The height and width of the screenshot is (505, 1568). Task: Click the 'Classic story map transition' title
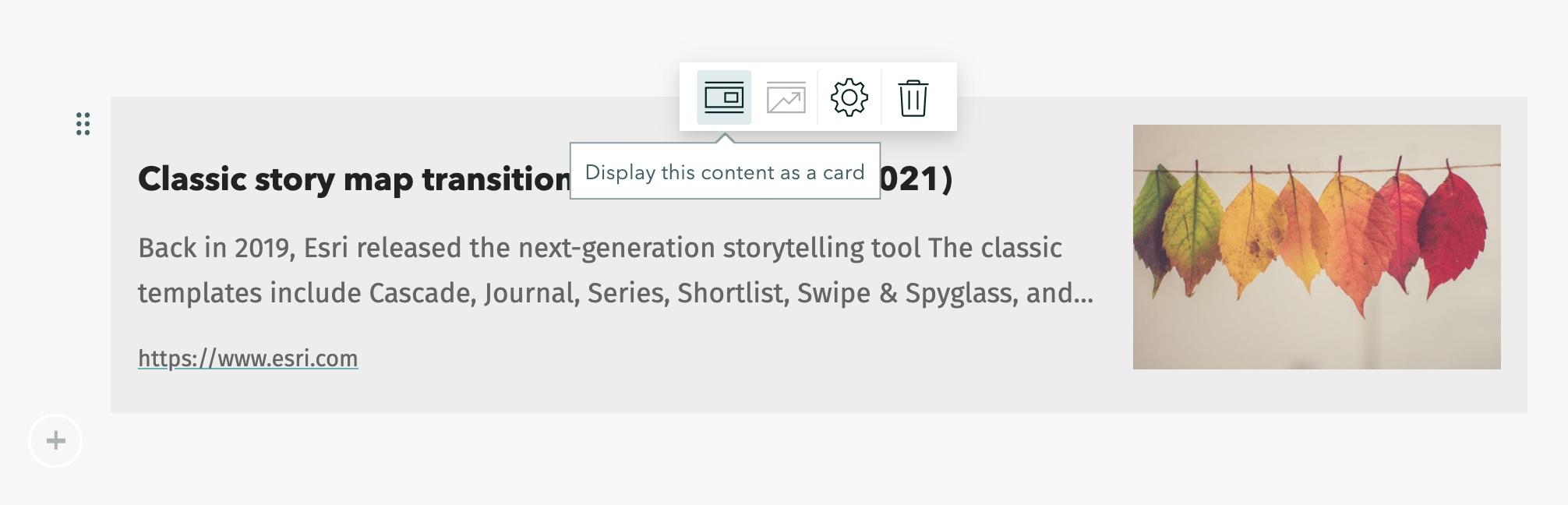pyautogui.click(x=355, y=179)
